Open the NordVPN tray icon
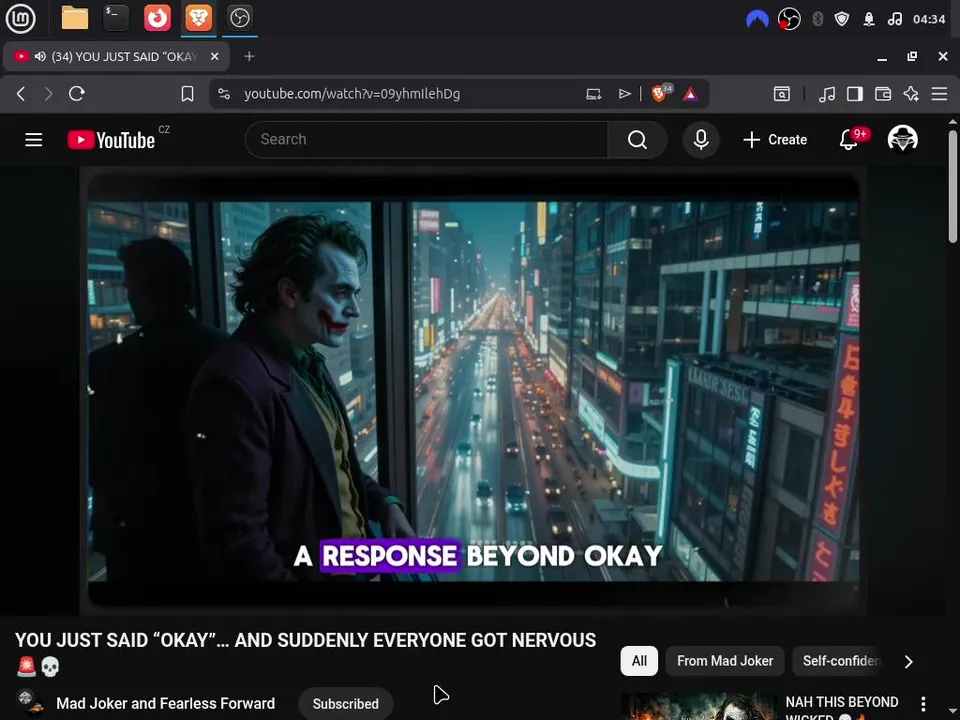This screenshot has width=960, height=720. tap(757, 19)
